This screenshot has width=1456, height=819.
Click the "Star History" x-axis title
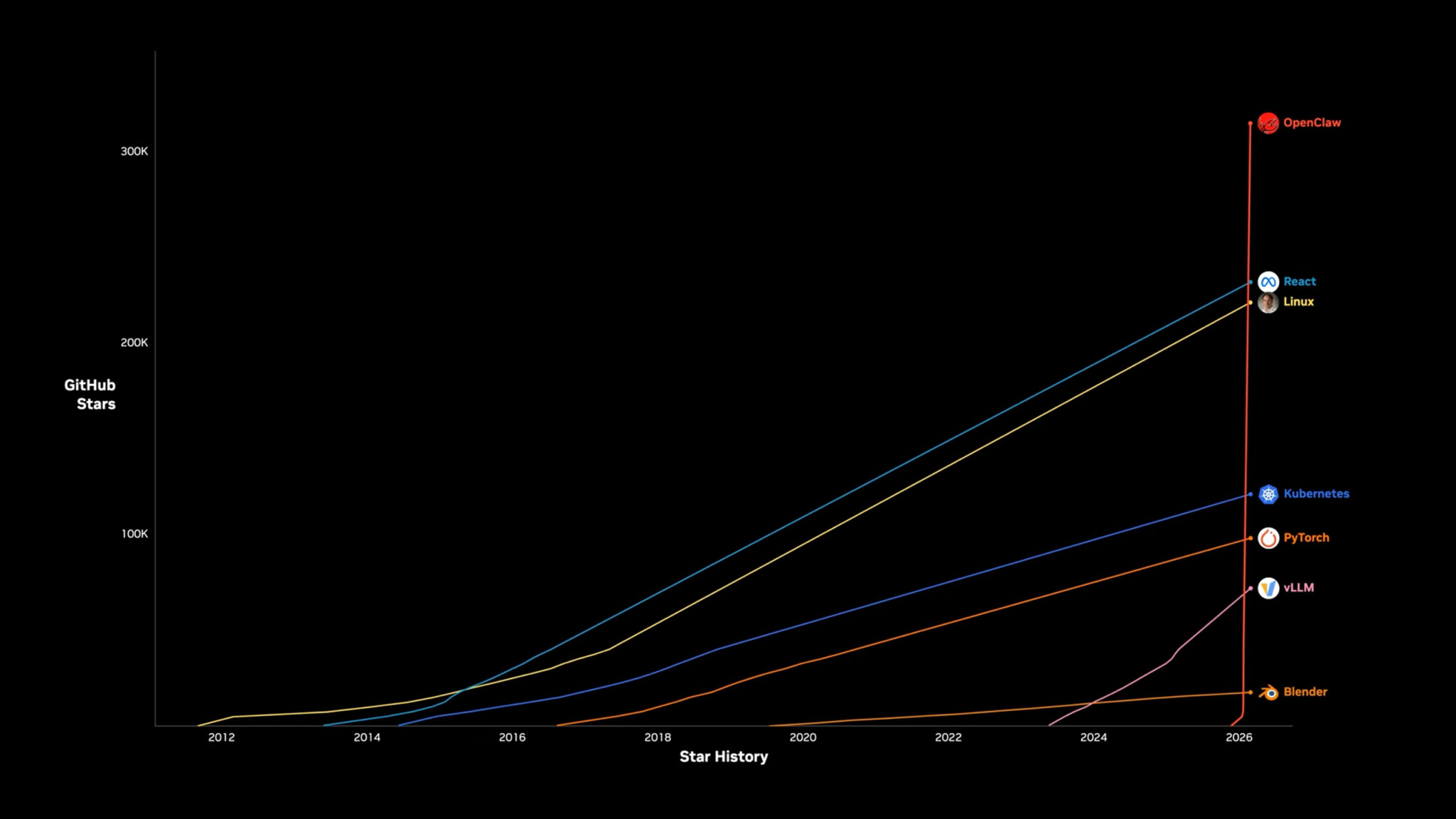click(x=724, y=756)
